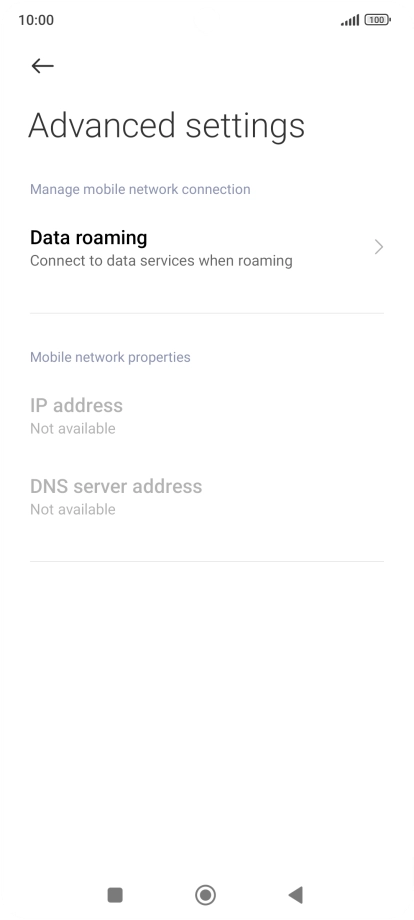Tap 'Not available' under IP address

(x=73, y=429)
